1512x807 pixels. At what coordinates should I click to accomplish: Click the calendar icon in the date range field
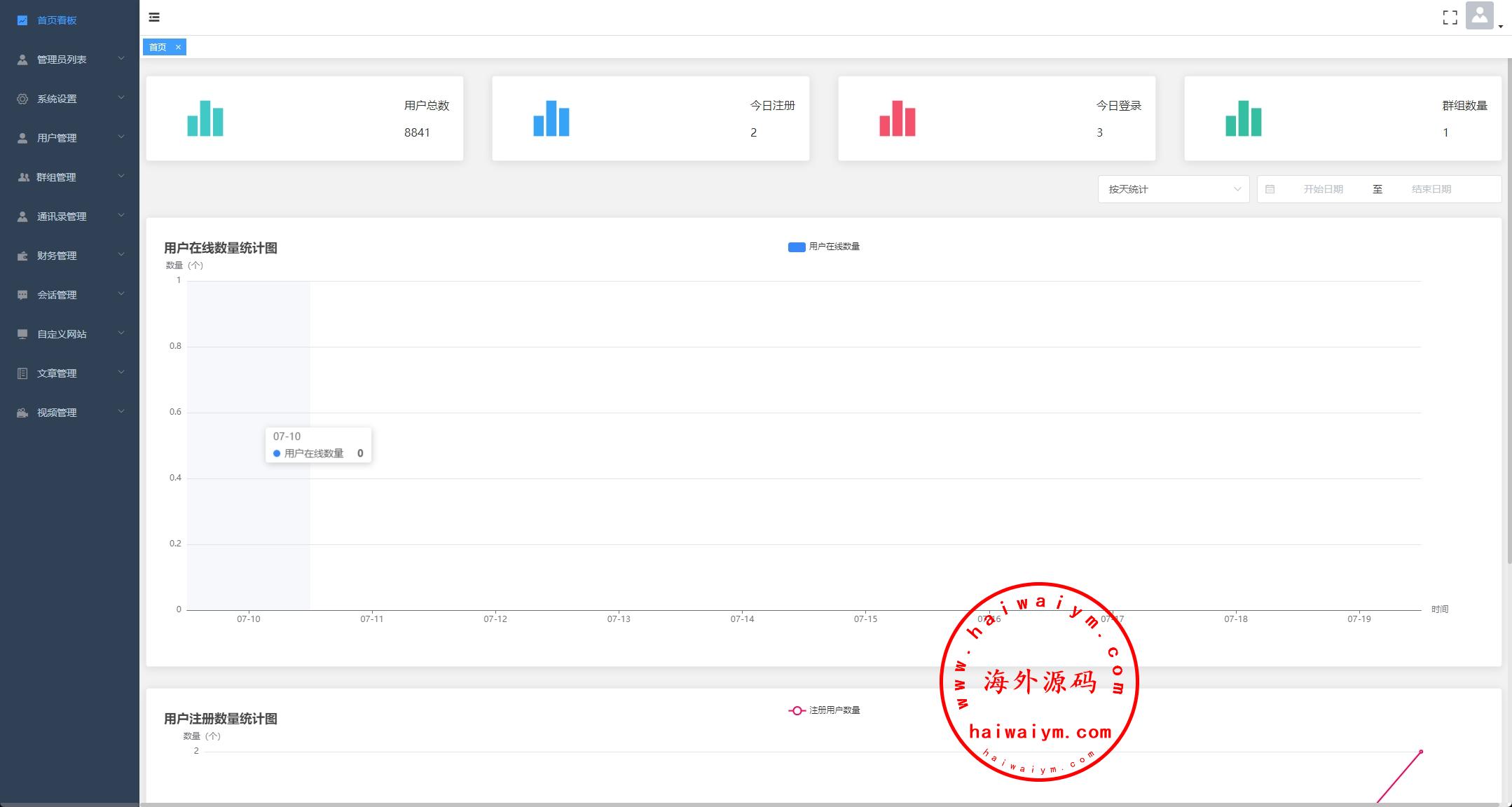pos(1270,189)
